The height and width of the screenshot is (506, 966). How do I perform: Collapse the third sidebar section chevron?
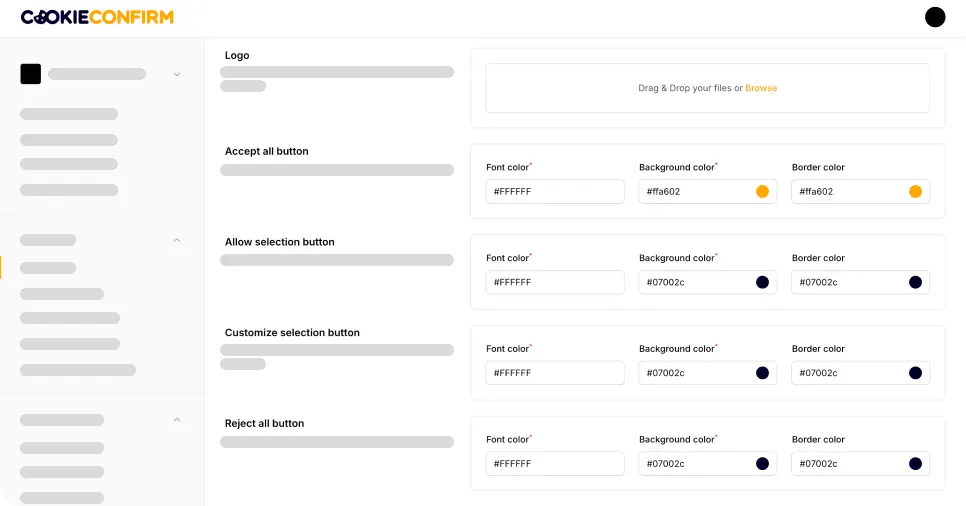click(x=177, y=420)
